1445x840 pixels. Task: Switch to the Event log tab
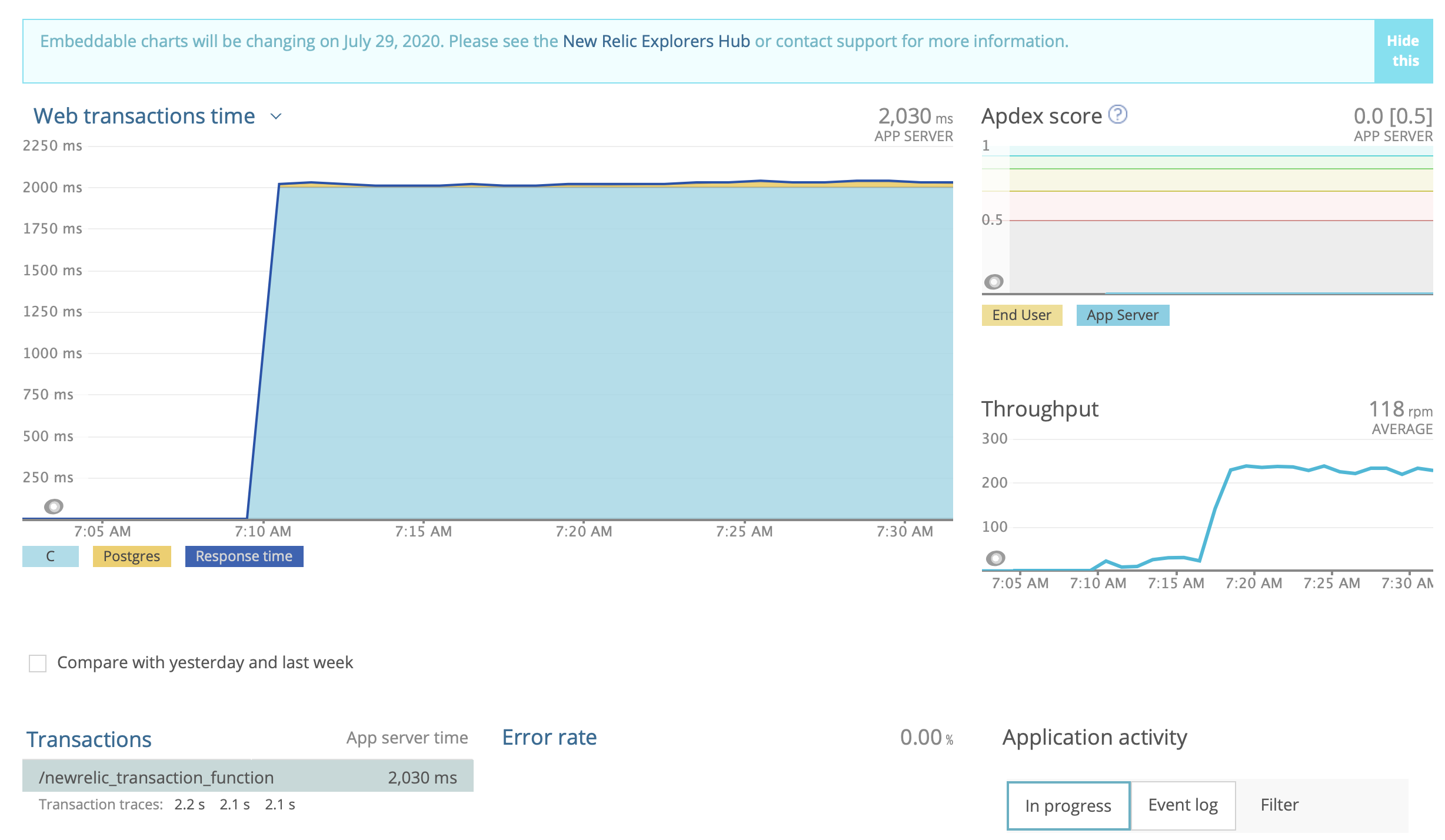tap(1183, 805)
